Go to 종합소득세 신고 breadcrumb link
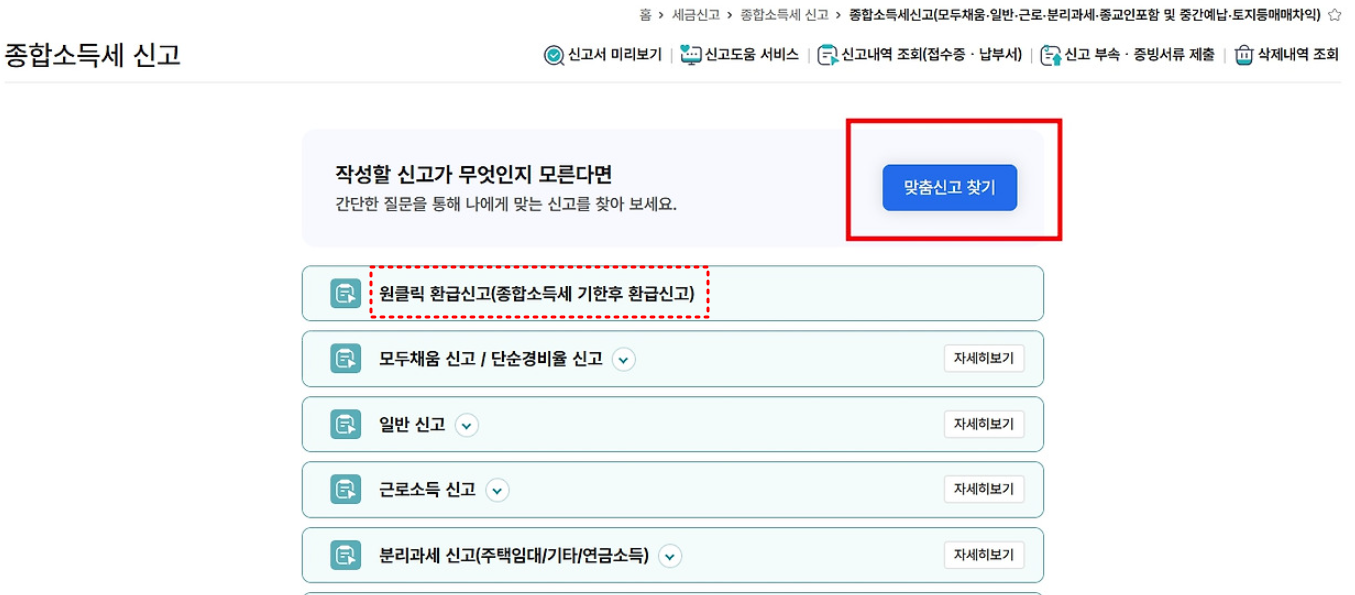The image size is (1355, 595). [x=784, y=14]
